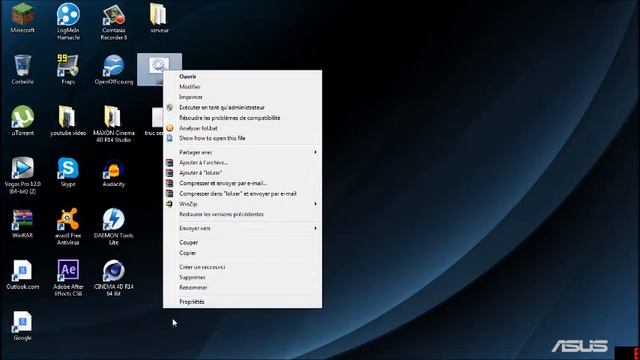This screenshot has height=360, width=640.
Task: Select the DAEMON Tools Lite shortcut
Action: pyautogui.click(x=114, y=227)
